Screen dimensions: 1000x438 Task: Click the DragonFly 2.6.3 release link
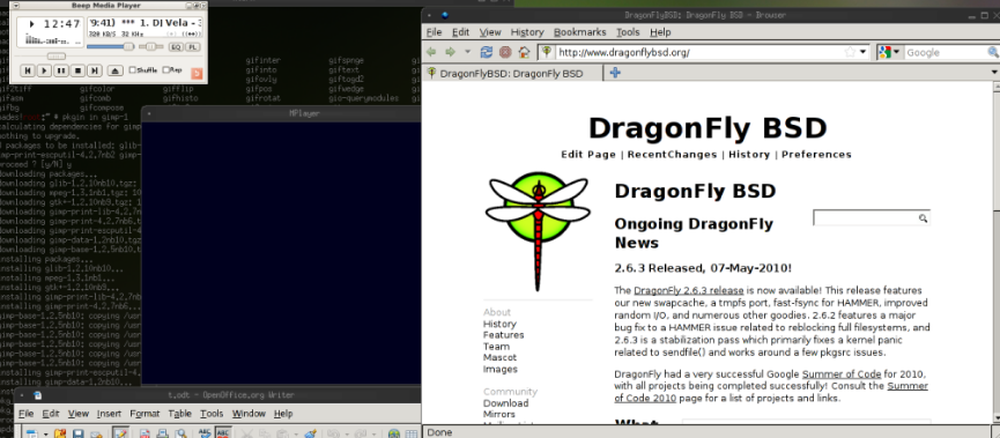pyautogui.click(x=689, y=290)
